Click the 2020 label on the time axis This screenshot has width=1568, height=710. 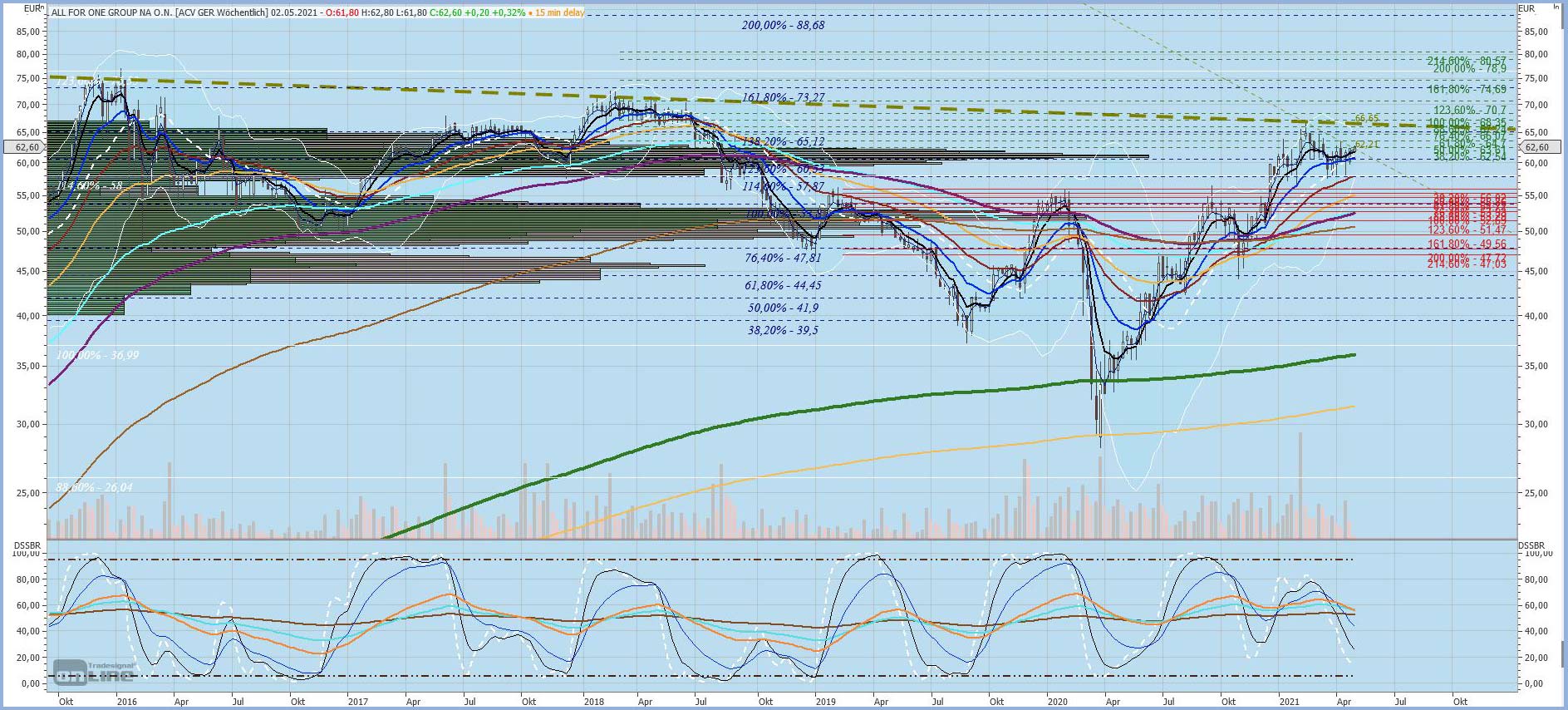click(x=1057, y=702)
